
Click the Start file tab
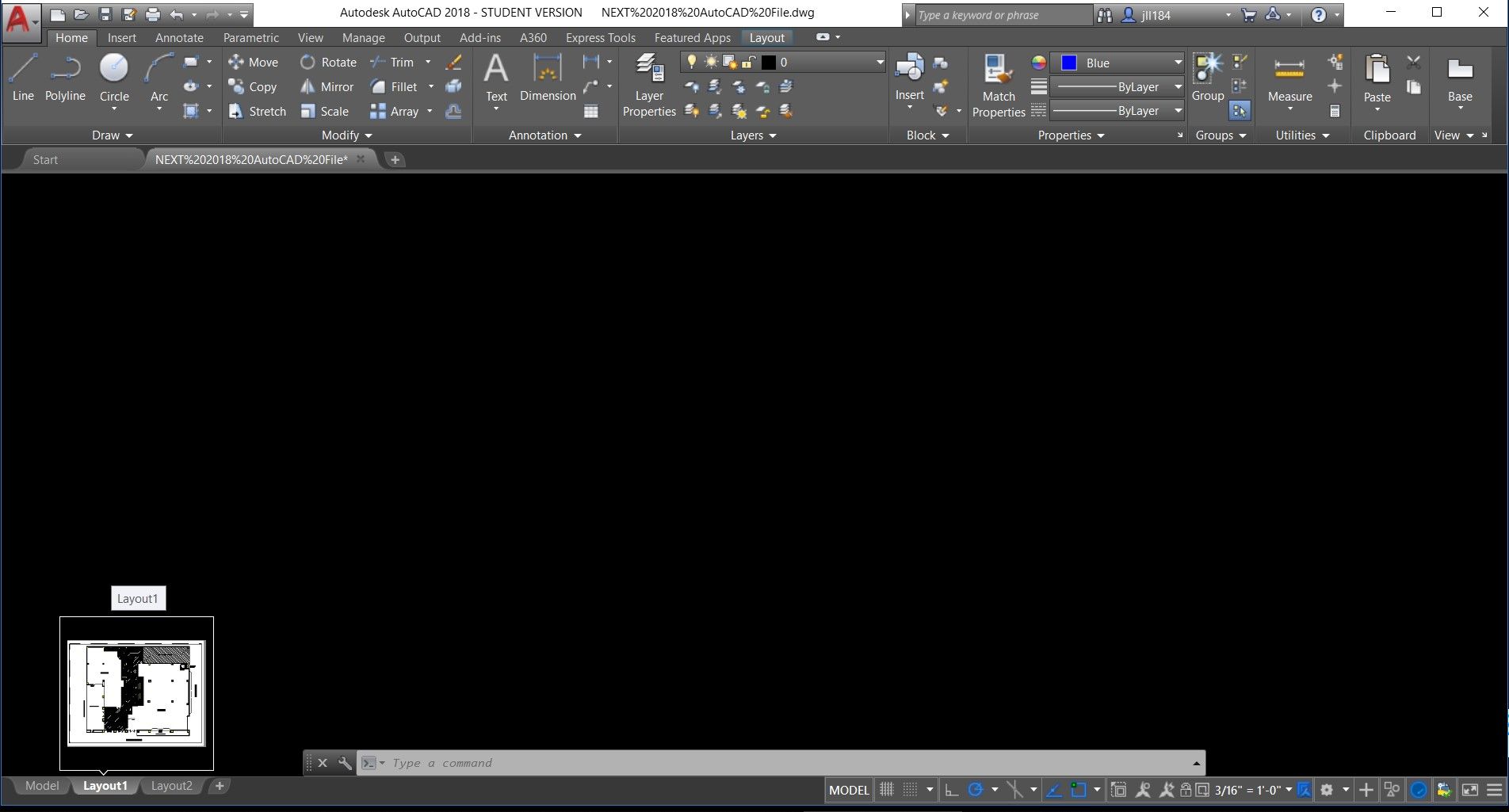pos(45,159)
